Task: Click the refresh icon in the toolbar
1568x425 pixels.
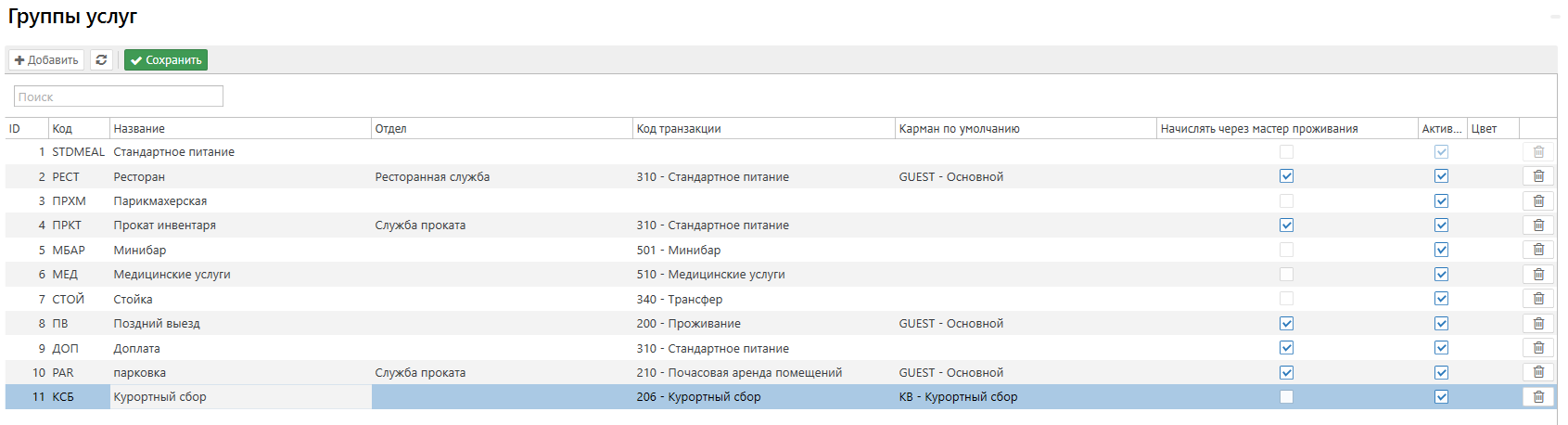Action: 101,60
